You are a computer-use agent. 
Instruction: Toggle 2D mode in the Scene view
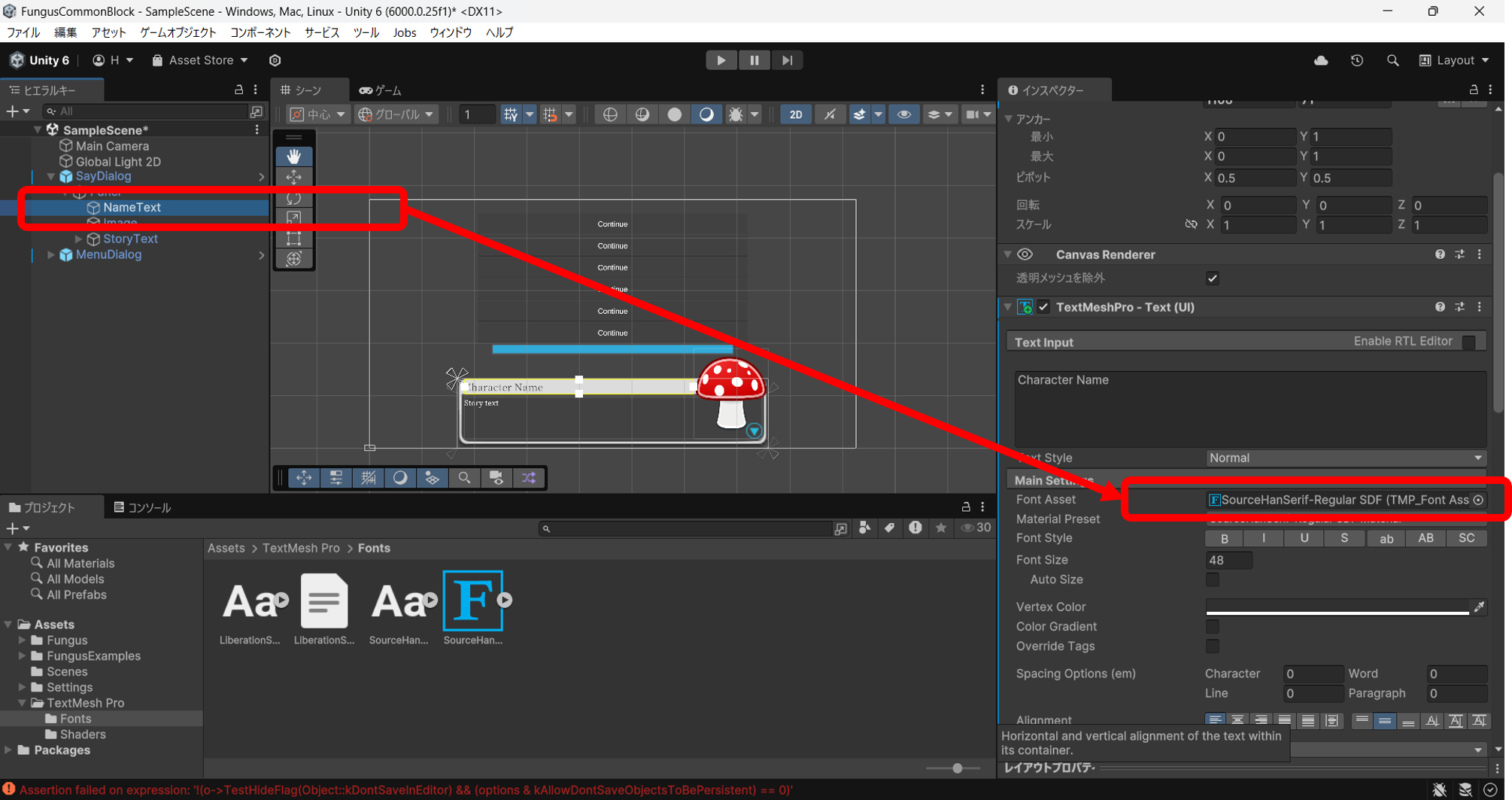(795, 114)
